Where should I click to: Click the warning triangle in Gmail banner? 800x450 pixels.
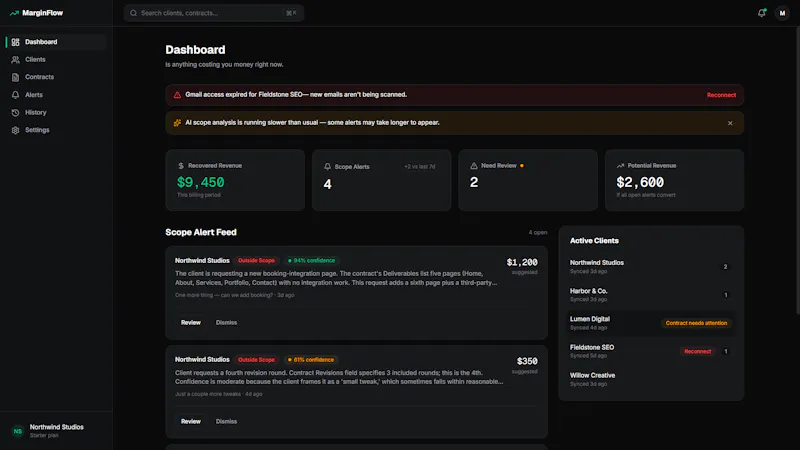click(177, 95)
